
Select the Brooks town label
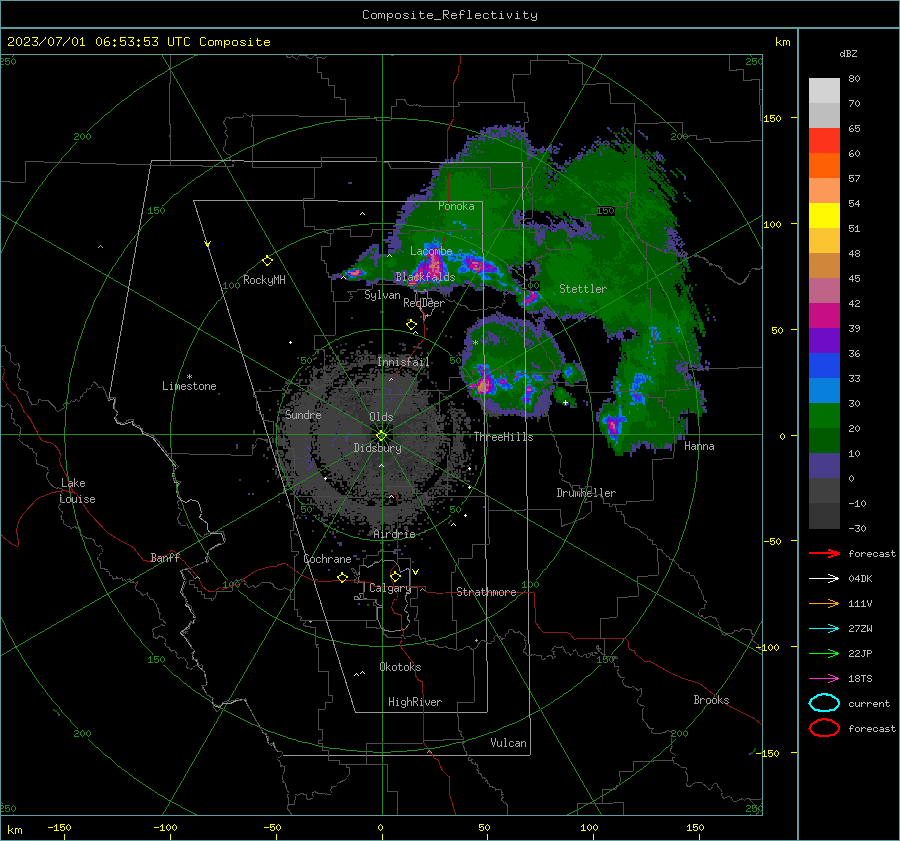(x=711, y=700)
